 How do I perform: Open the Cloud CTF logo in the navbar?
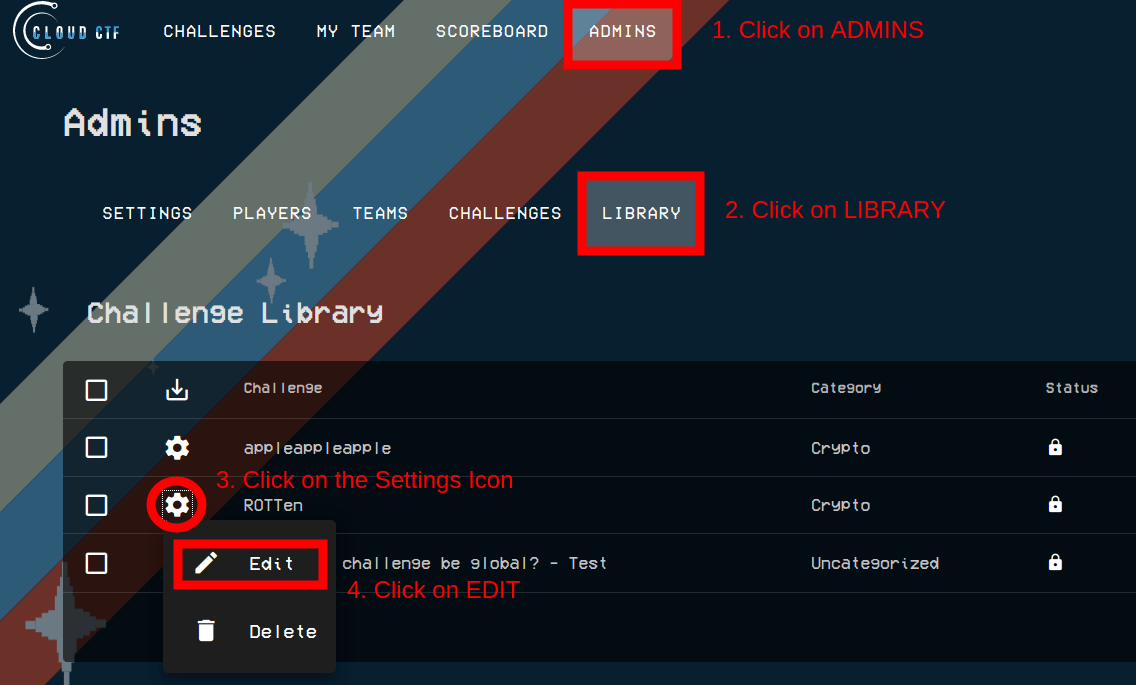point(65,31)
